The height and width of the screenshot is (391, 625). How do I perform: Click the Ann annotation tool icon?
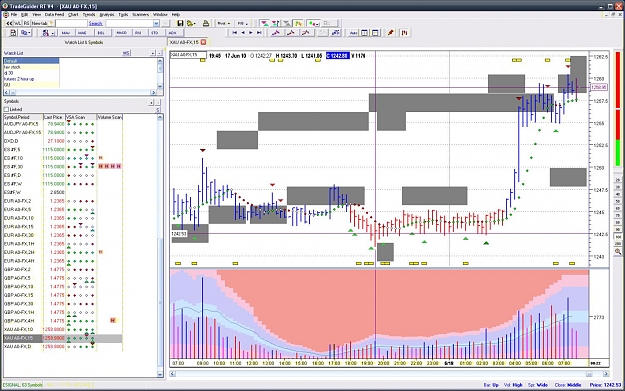[x=353, y=33]
